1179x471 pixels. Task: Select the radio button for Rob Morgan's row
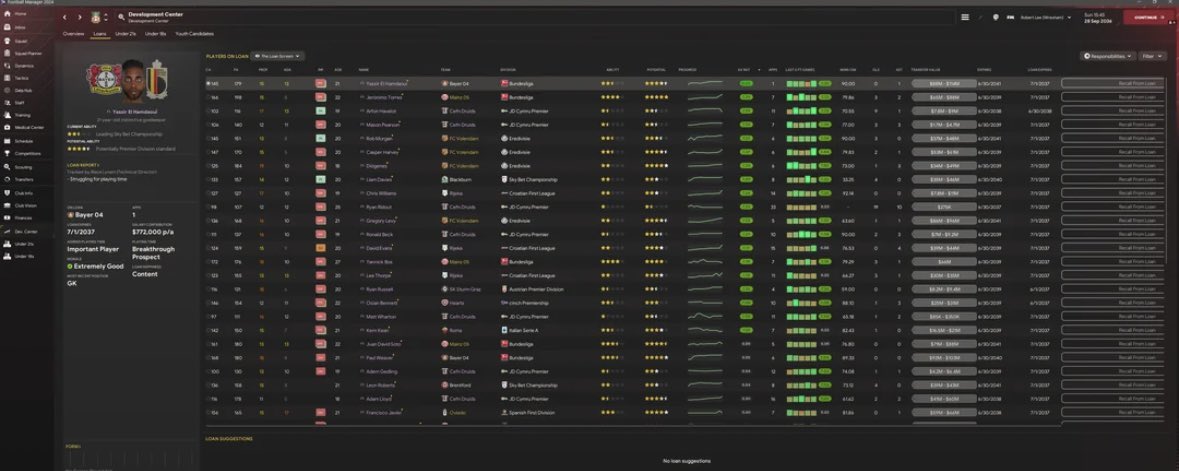point(208,138)
